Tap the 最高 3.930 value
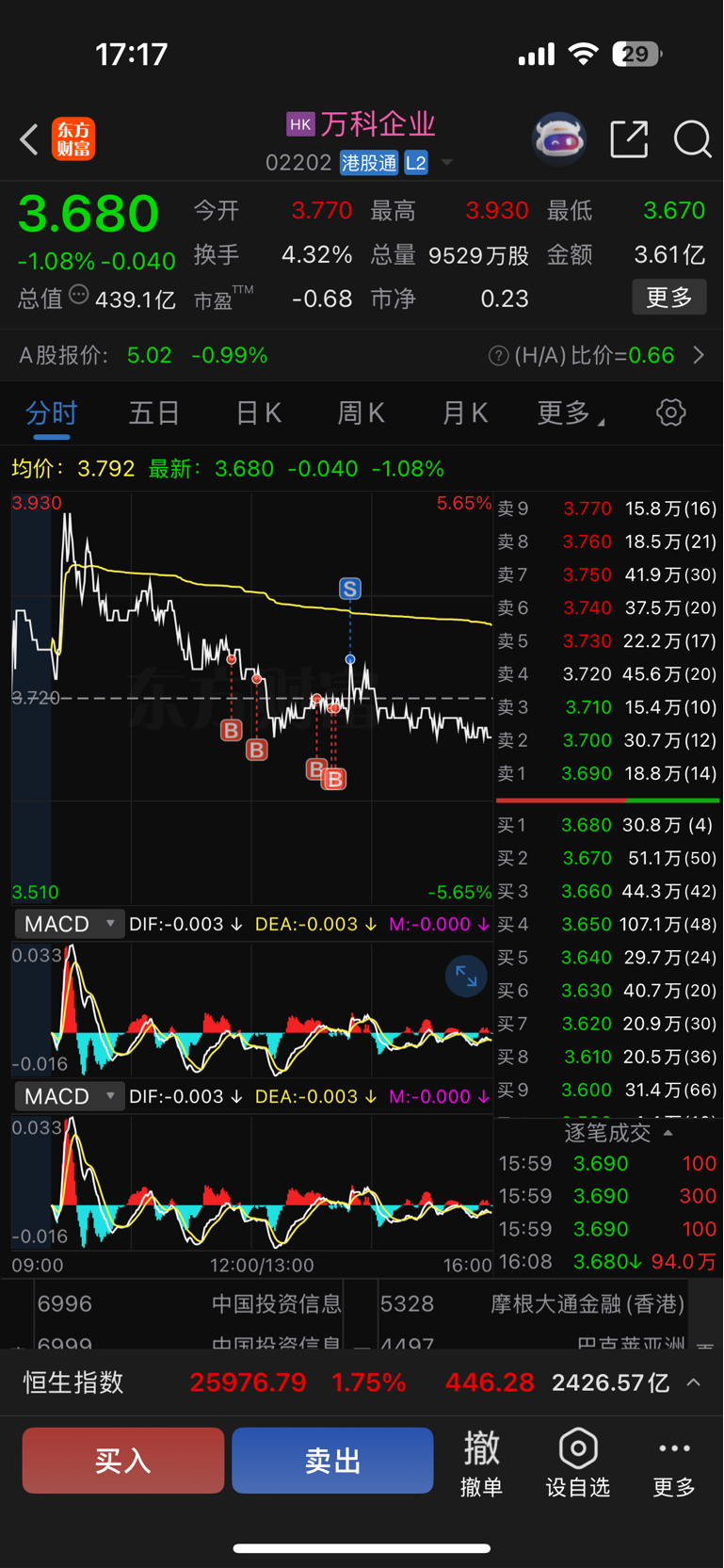This screenshot has height=1568, width=724. (x=496, y=210)
